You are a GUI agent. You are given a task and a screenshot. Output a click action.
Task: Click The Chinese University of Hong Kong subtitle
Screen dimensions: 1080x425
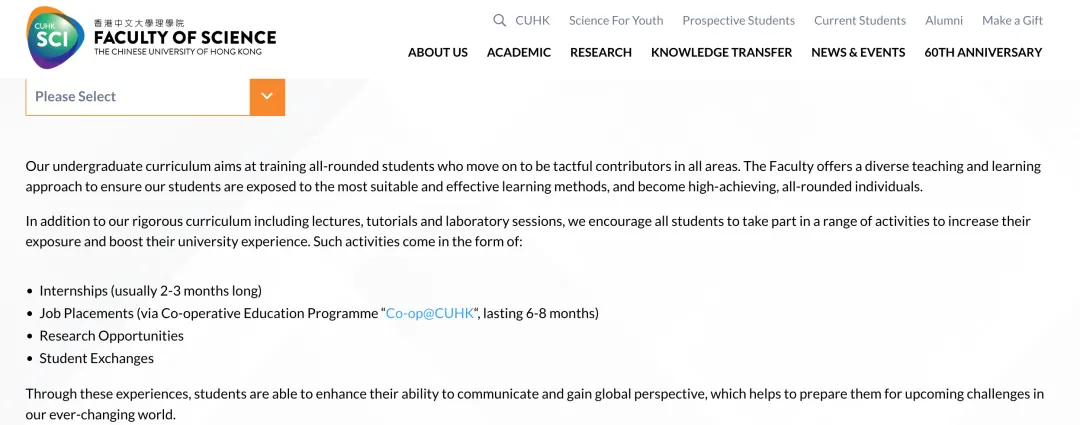point(178,52)
